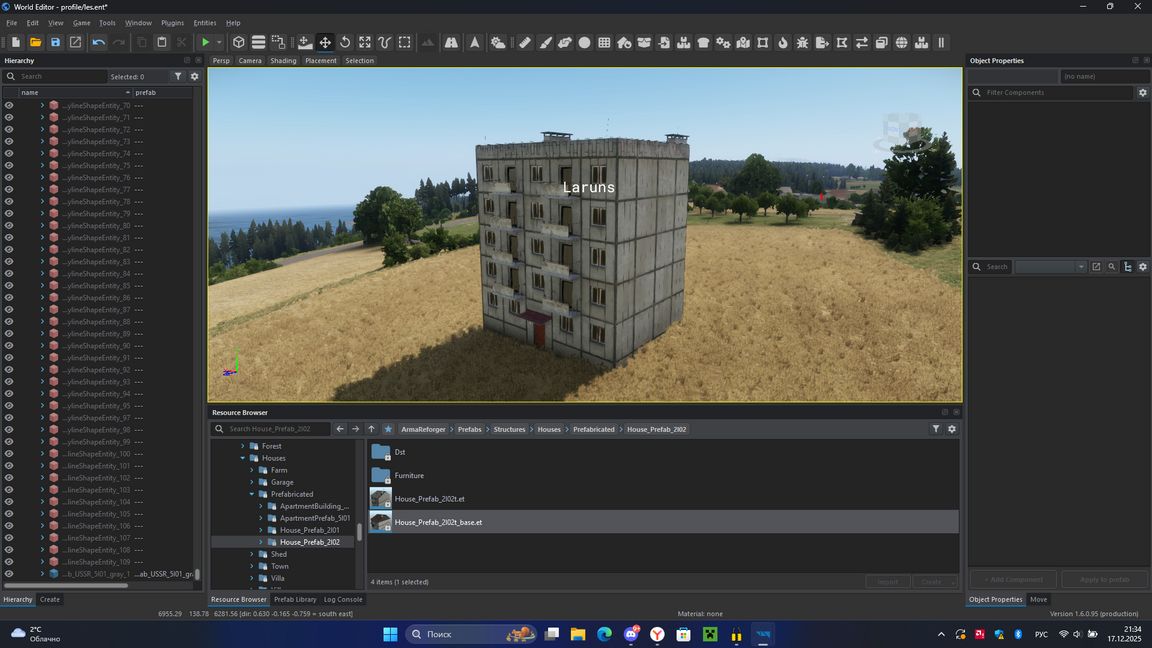Click the globe icon in toolbar
Viewport: 1152px width, 648px height.
point(901,42)
